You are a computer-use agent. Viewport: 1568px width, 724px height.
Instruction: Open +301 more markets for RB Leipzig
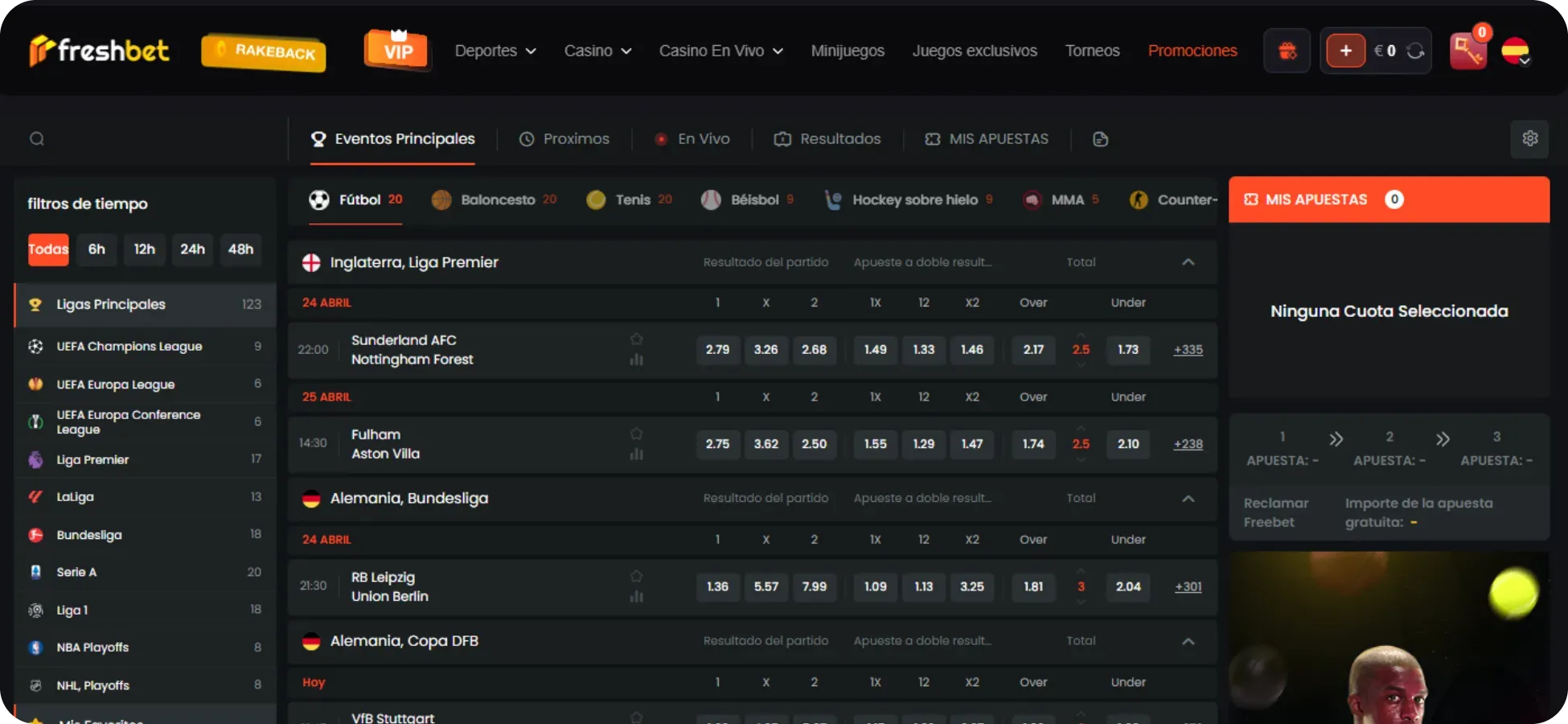(1188, 587)
